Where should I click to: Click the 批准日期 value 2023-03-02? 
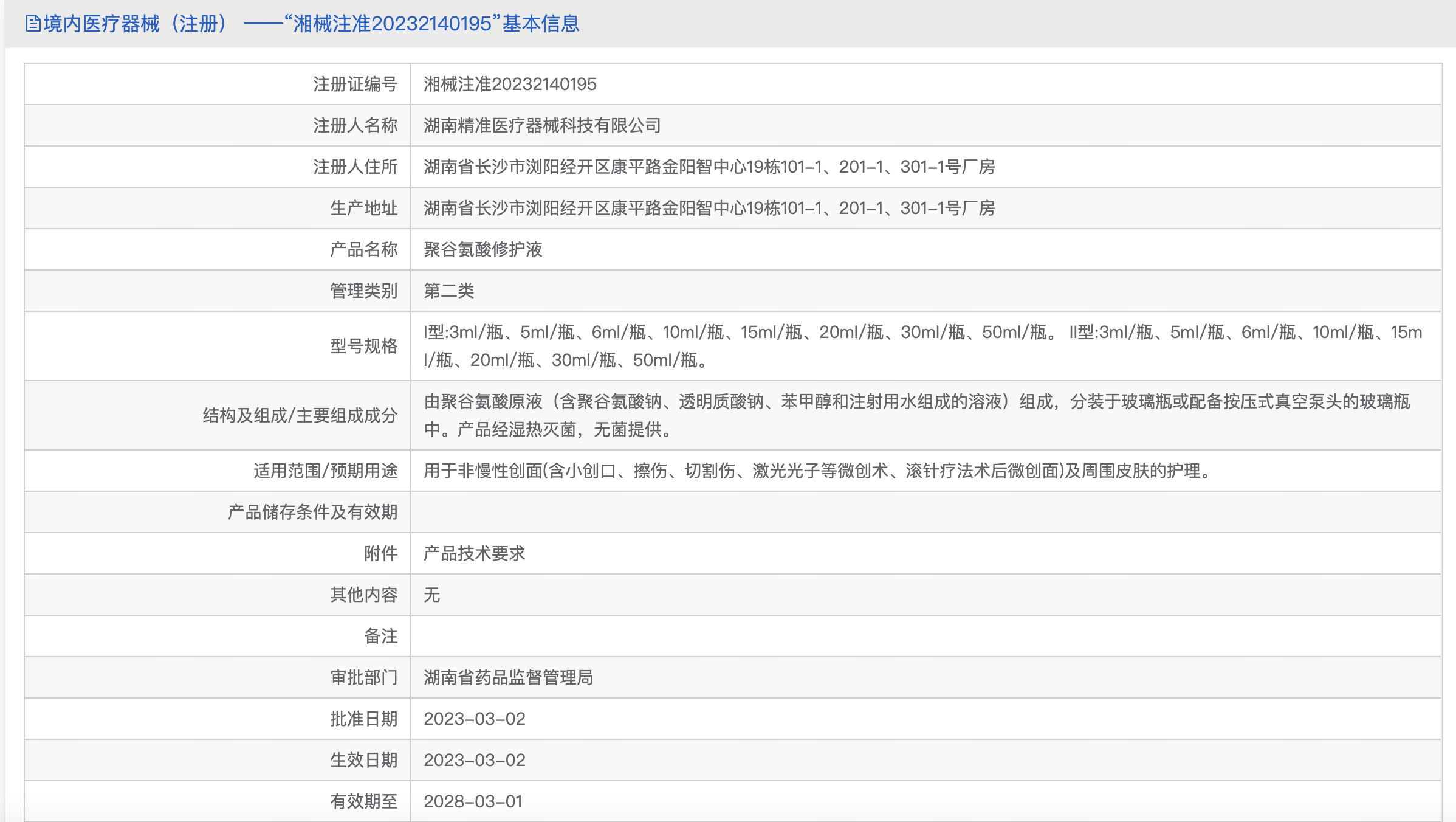[474, 719]
